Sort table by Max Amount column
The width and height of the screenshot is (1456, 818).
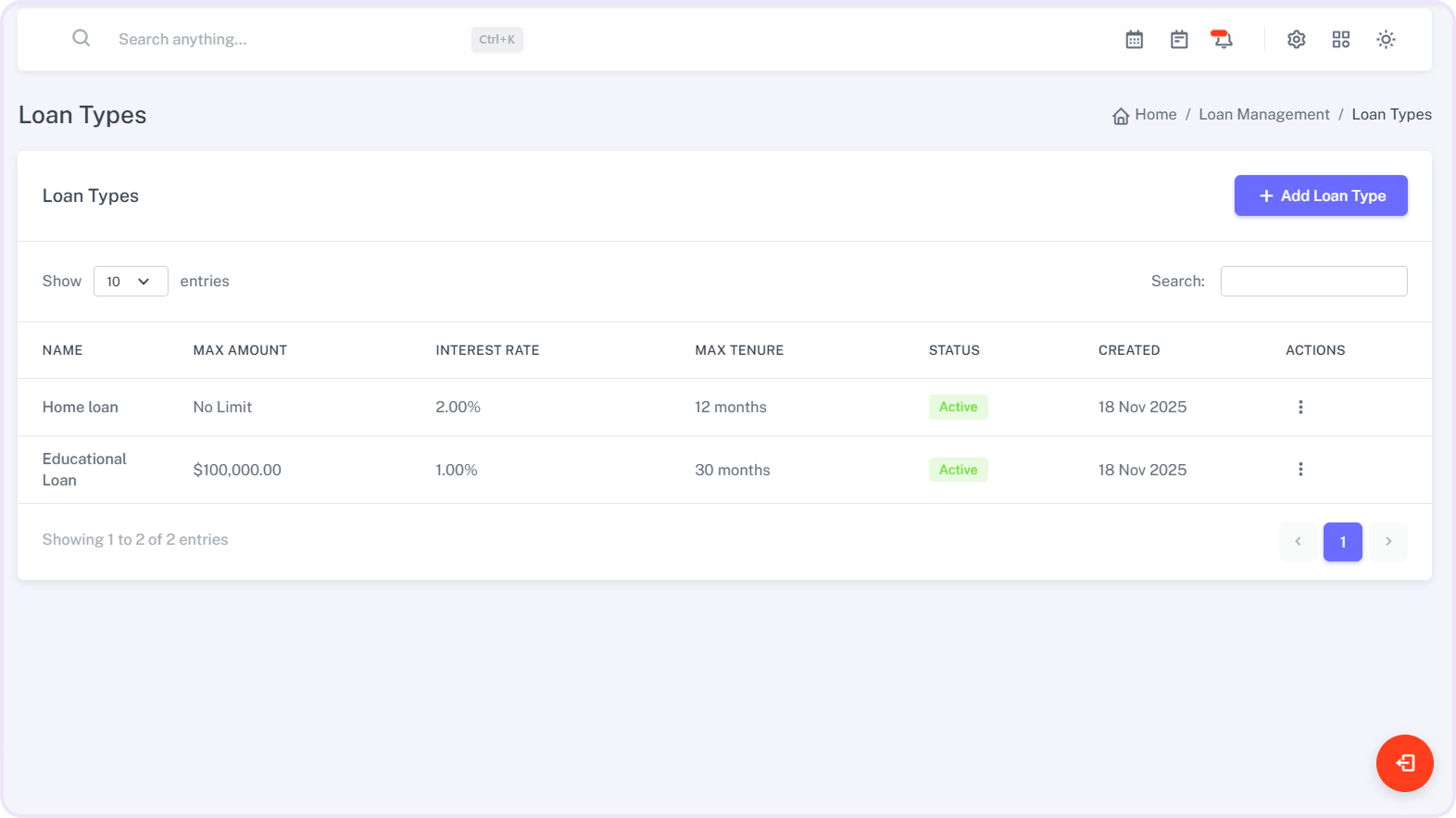(x=240, y=350)
